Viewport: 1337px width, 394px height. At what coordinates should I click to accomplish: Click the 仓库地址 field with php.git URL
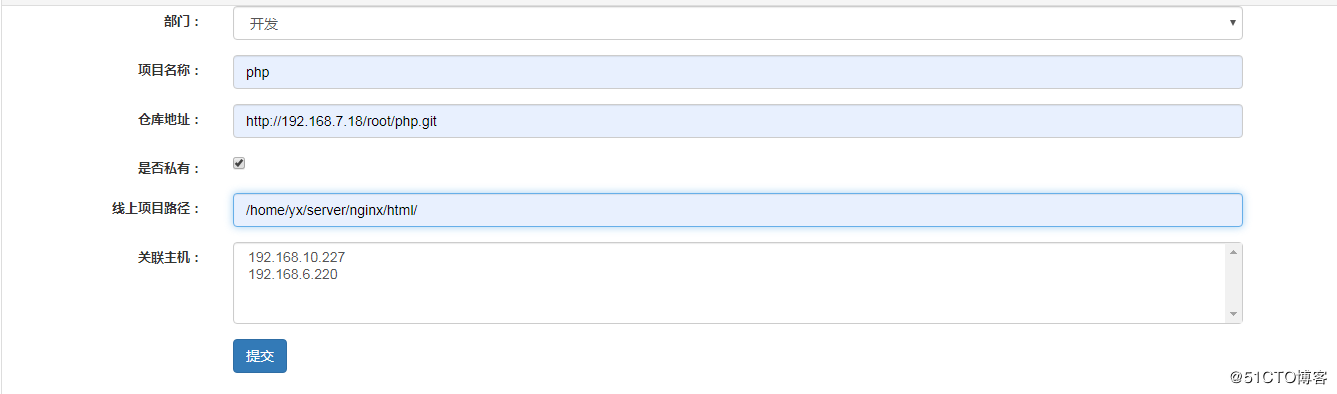(737, 121)
